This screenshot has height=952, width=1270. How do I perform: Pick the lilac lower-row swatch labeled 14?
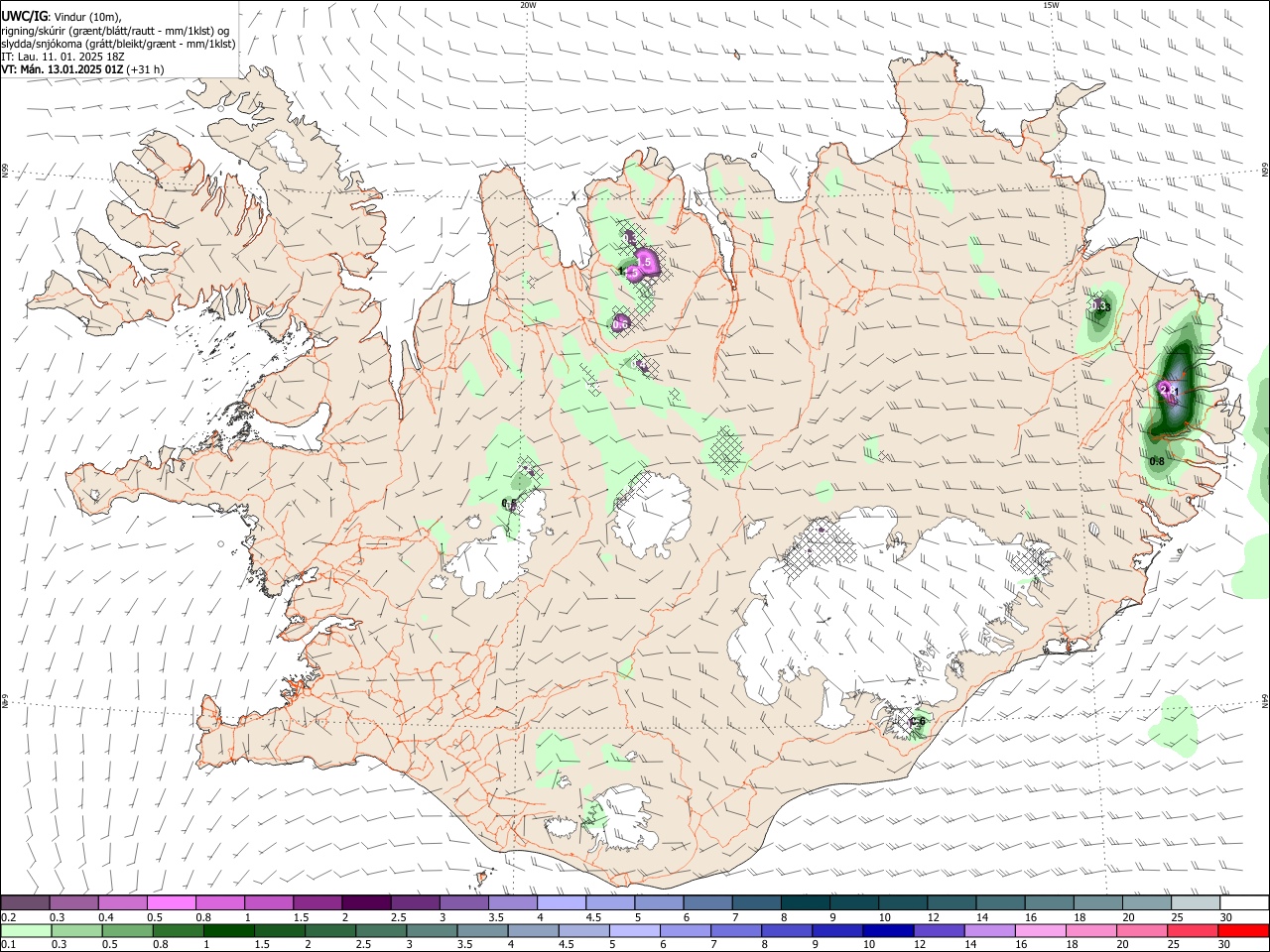point(988,930)
